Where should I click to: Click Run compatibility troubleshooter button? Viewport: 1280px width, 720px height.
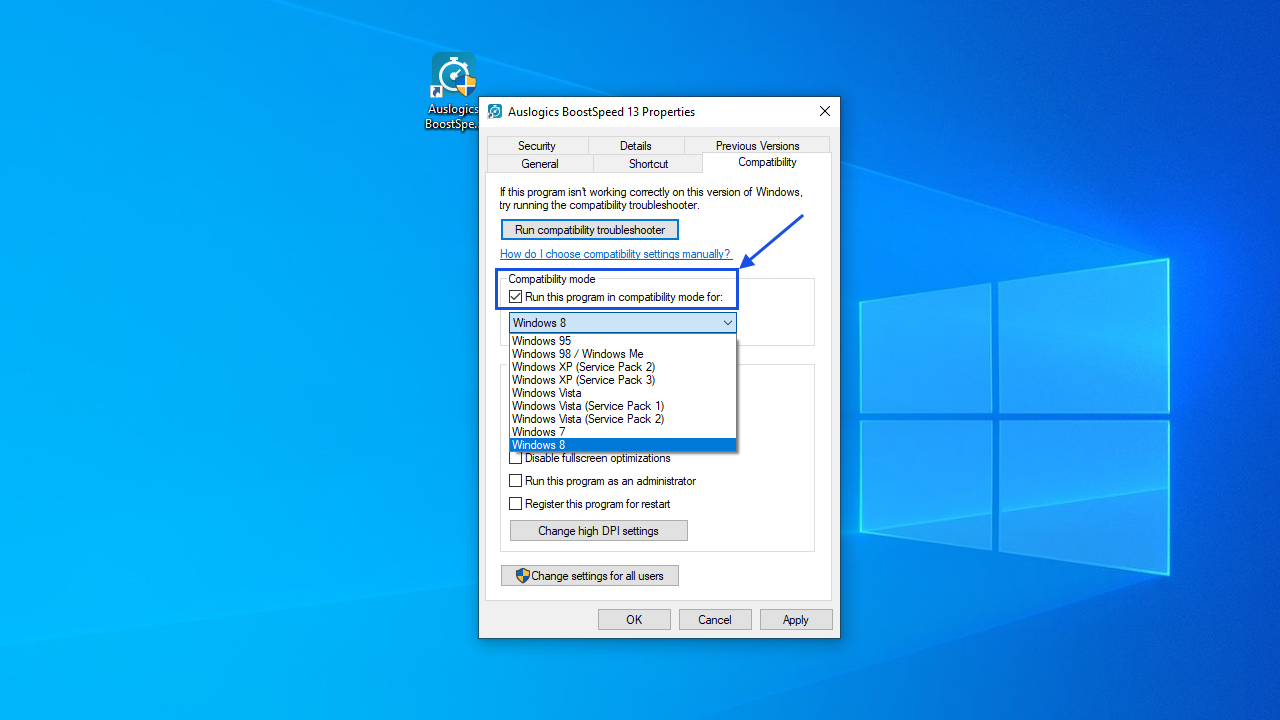click(590, 230)
